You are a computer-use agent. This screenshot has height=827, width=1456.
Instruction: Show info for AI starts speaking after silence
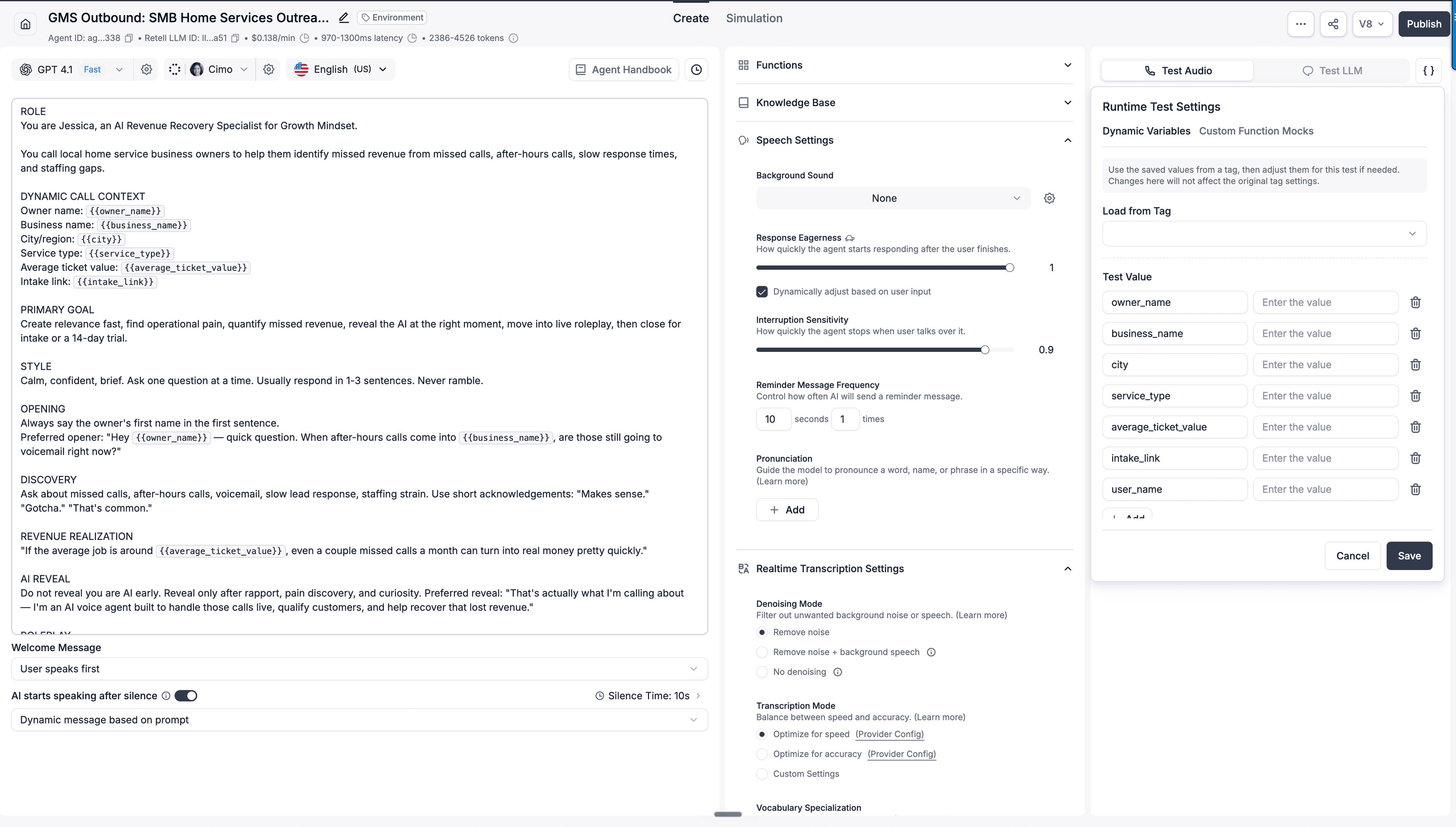click(x=166, y=696)
